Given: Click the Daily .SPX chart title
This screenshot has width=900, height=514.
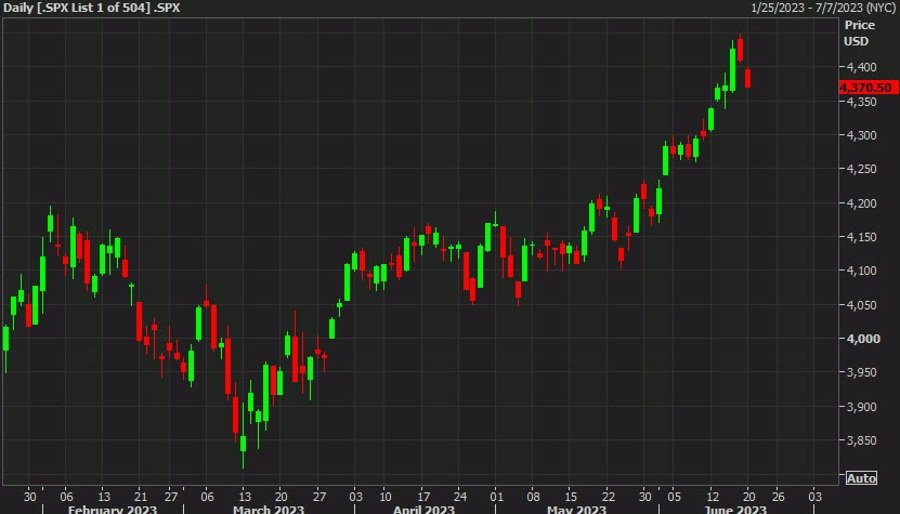Looking at the screenshot, I should [97, 8].
